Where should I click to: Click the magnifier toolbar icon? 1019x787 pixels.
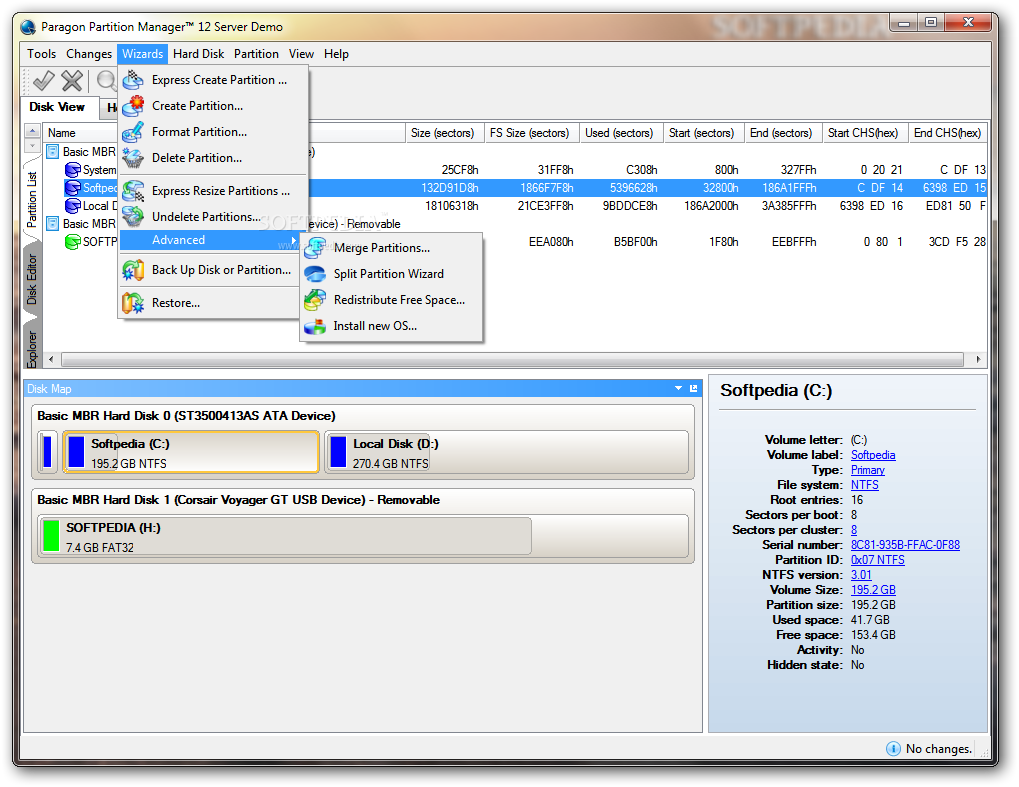pyautogui.click(x=106, y=81)
